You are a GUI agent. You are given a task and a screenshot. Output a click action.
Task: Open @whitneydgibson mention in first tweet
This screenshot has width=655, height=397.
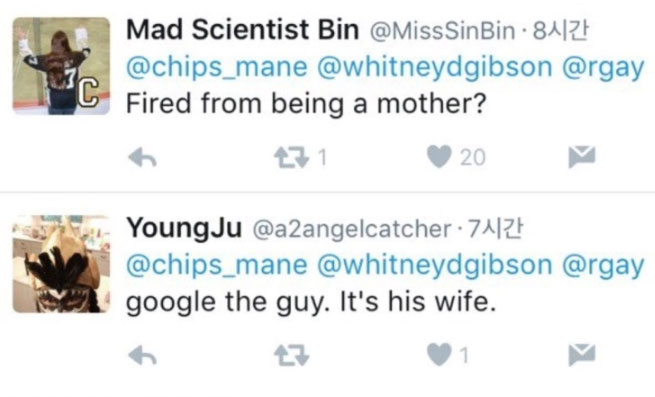pyautogui.click(x=434, y=68)
